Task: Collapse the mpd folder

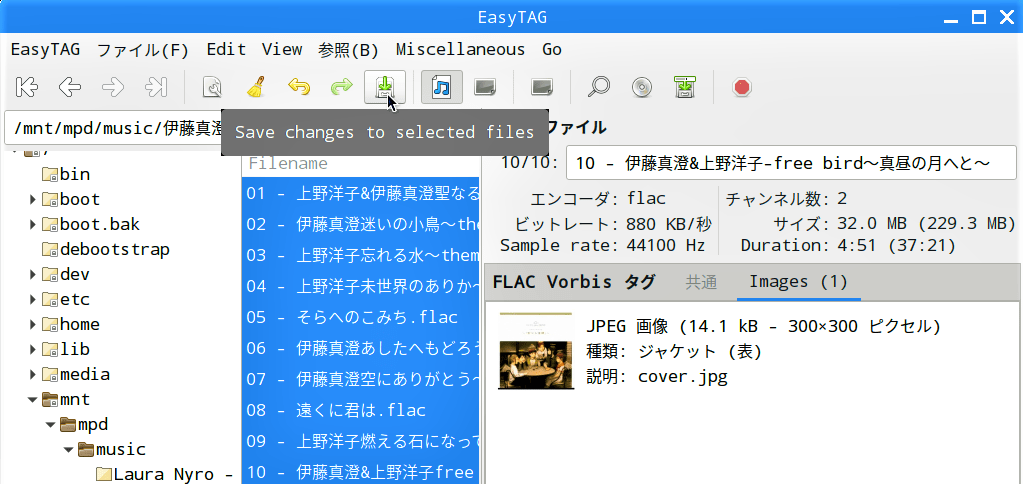Action: tap(51, 425)
